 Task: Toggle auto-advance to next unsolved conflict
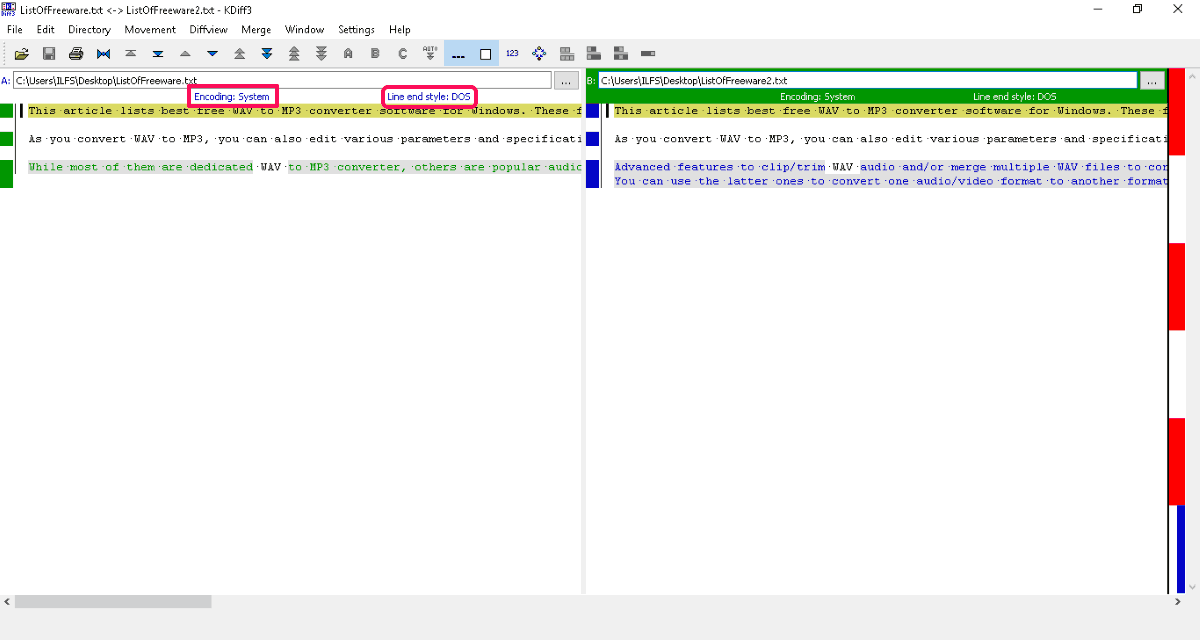430,54
